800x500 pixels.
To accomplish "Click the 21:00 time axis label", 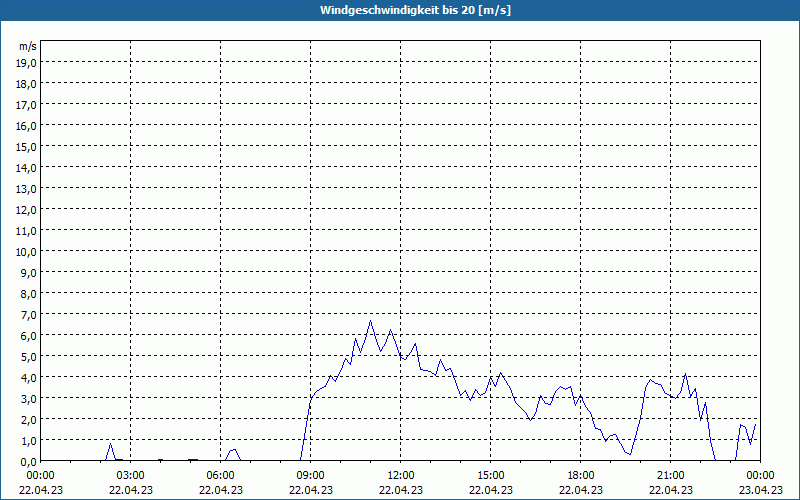I will tap(670, 476).
